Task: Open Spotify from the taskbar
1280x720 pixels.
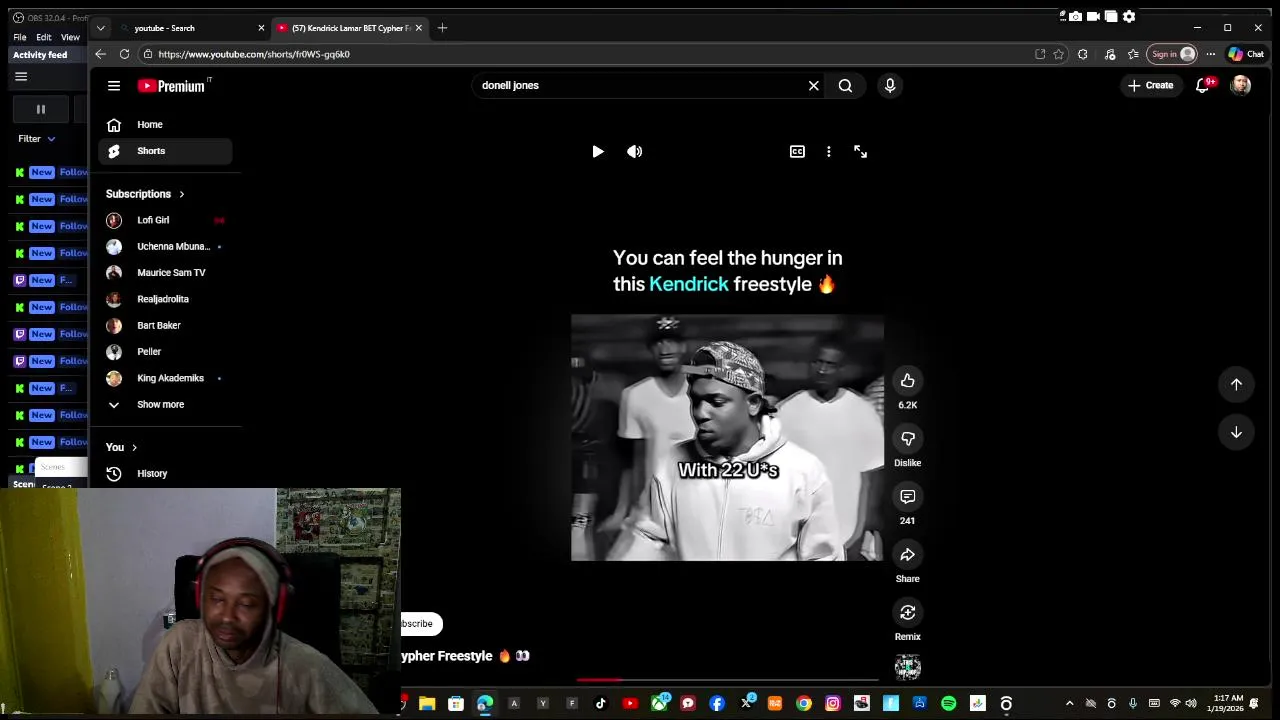Action: click(948, 703)
